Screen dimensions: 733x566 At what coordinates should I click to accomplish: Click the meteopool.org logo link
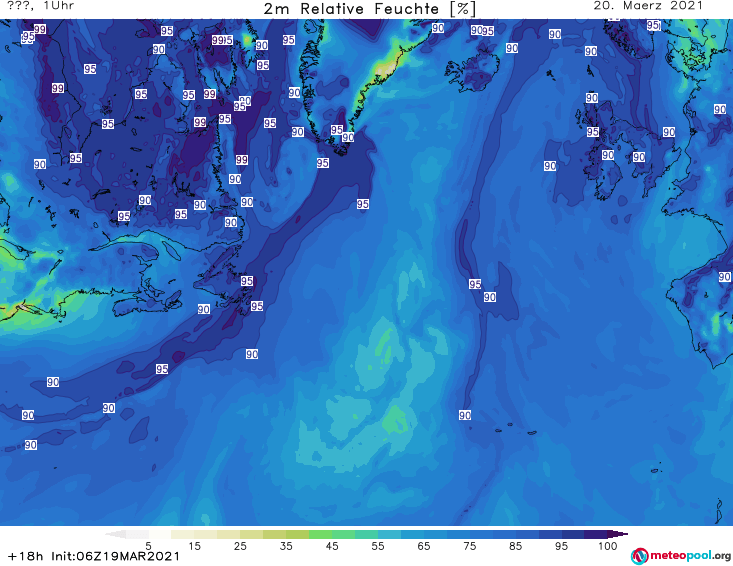pos(681,556)
